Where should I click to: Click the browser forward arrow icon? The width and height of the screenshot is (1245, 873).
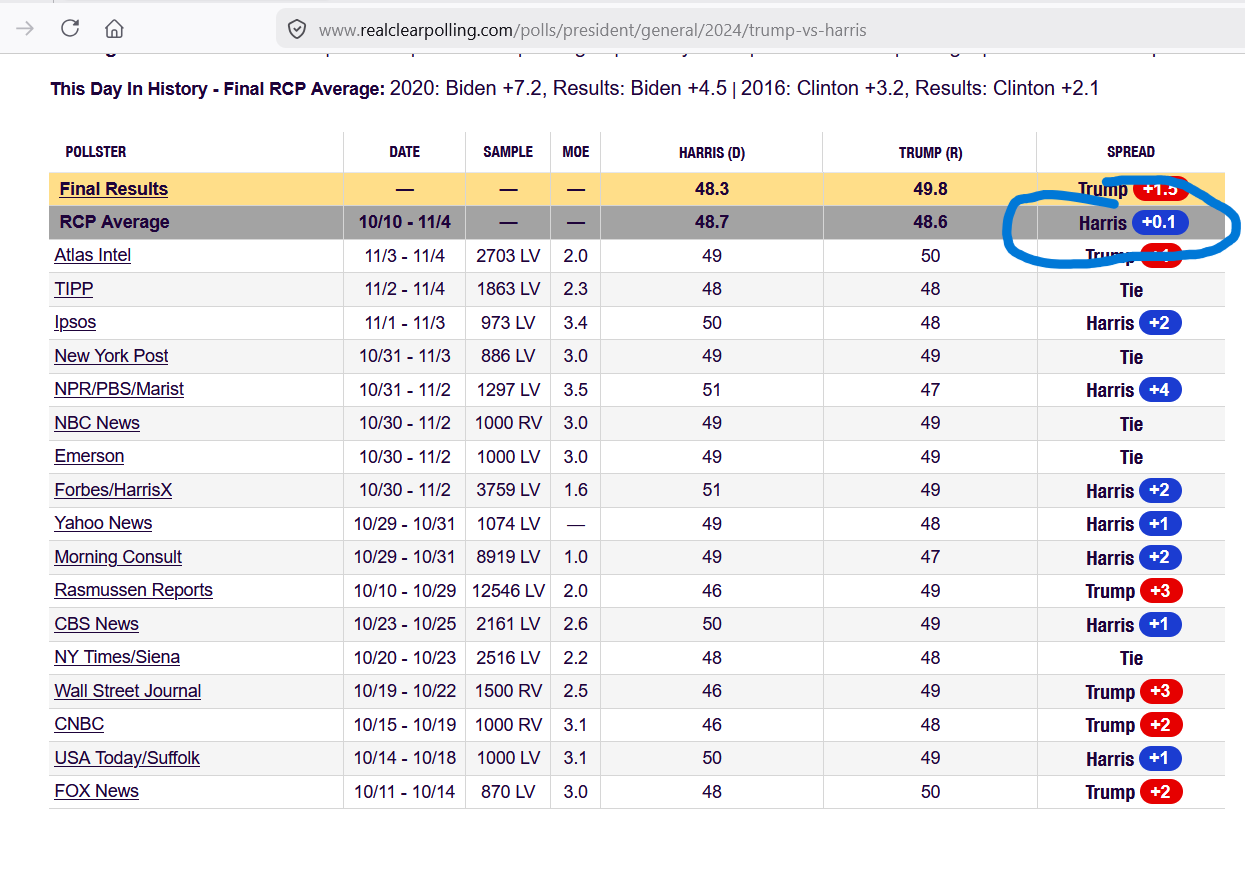click(25, 28)
